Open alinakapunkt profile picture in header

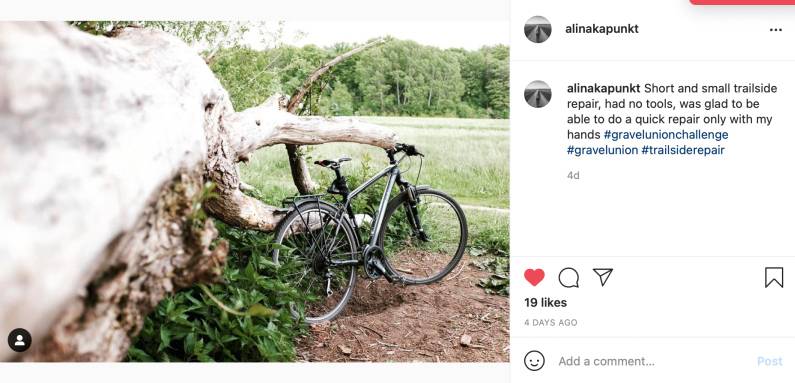(x=537, y=29)
